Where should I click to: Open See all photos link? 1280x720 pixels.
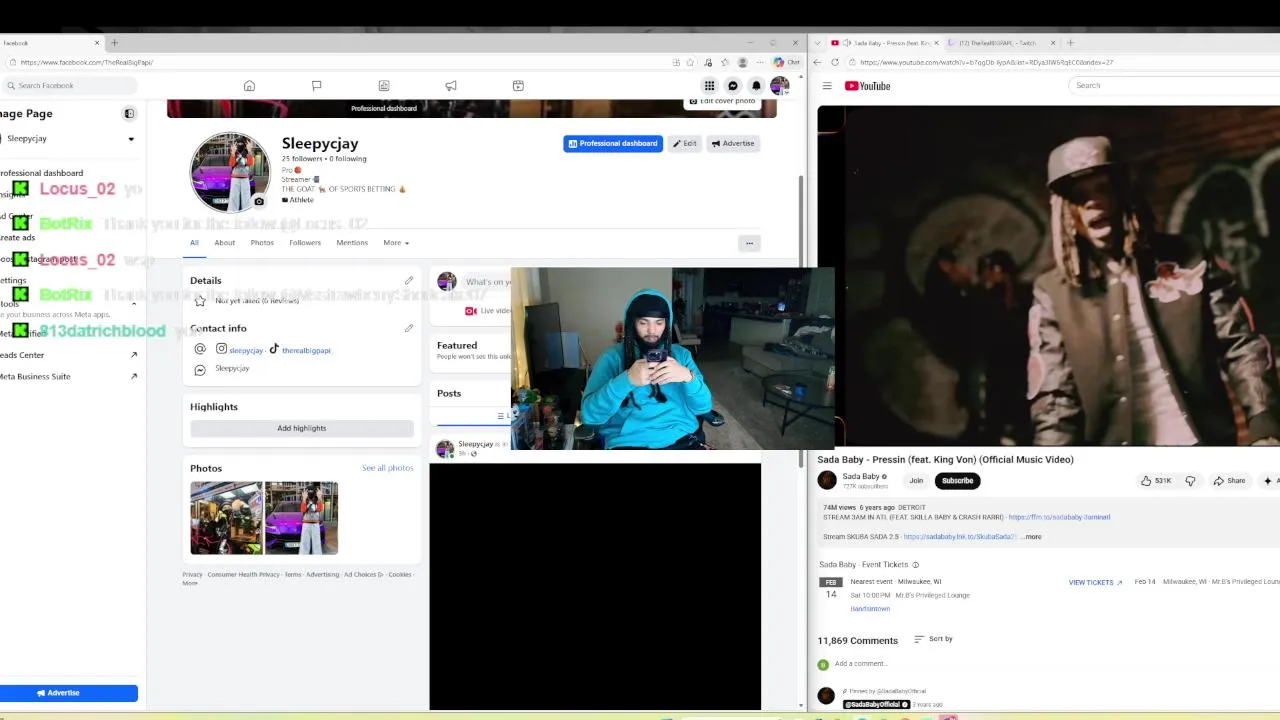pyautogui.click(x=387, y=468)
